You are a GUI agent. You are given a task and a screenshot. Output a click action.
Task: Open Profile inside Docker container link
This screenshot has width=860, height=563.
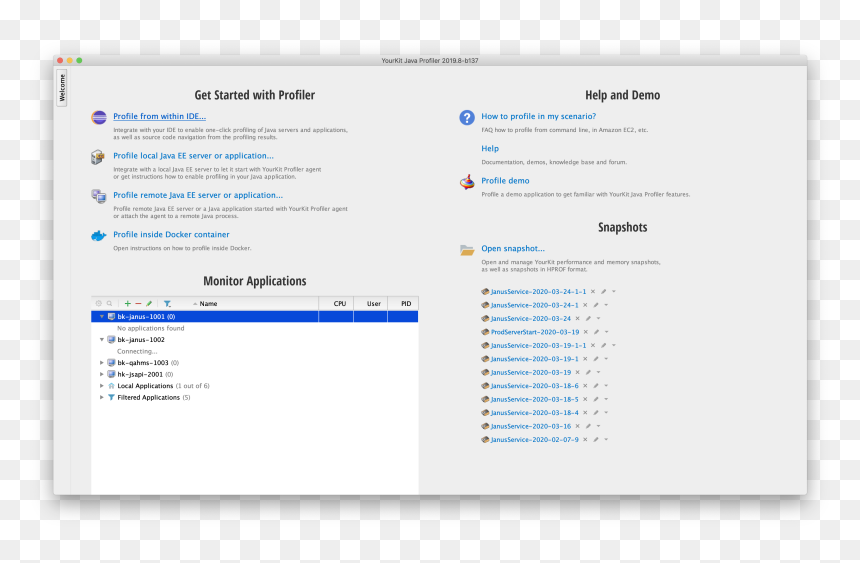171,234
